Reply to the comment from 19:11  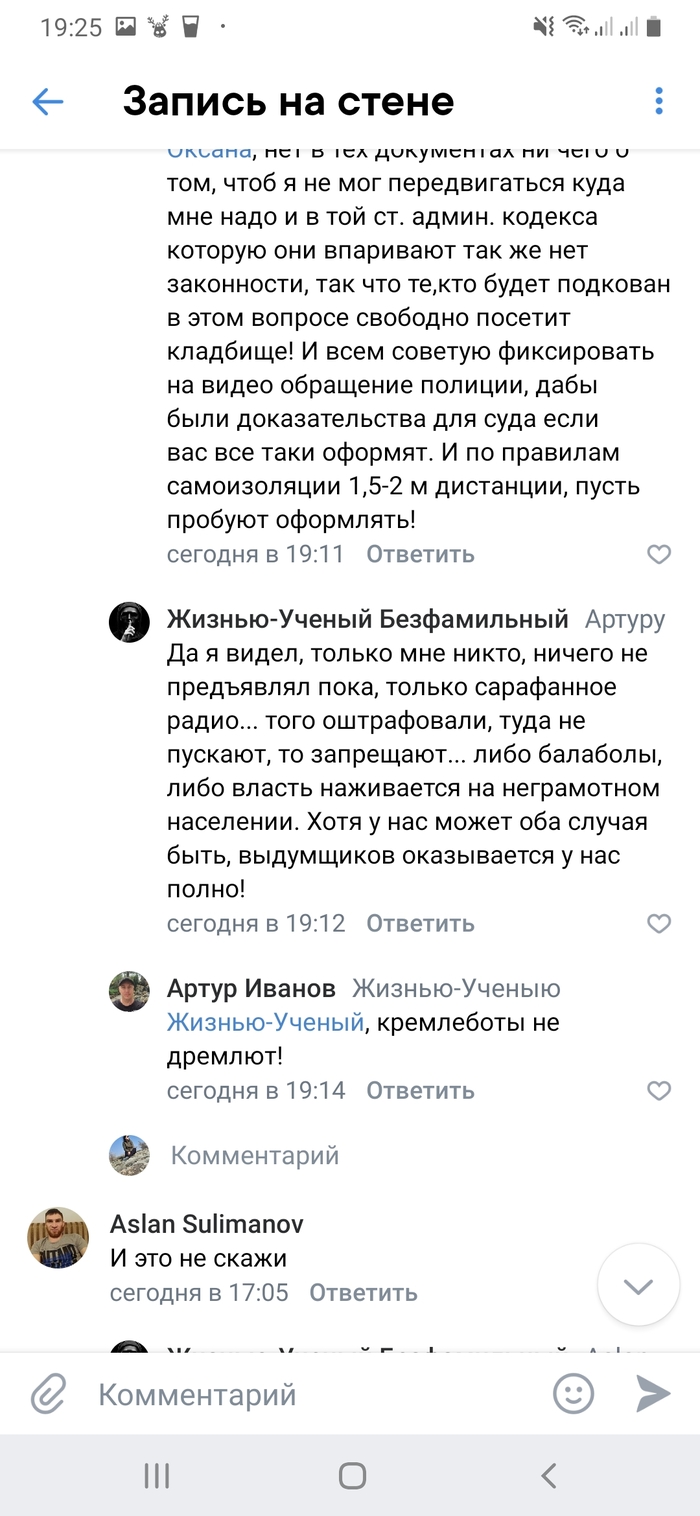tap(420, 555)
